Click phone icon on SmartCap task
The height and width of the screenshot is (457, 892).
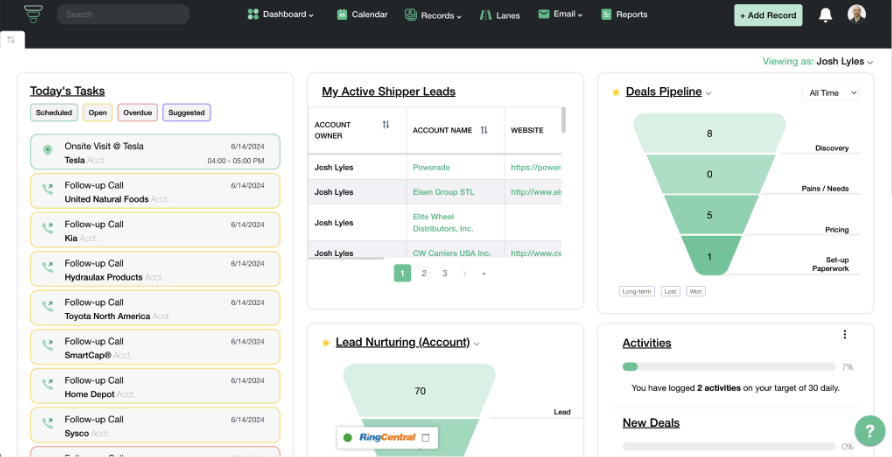click(x=48, y=345)
